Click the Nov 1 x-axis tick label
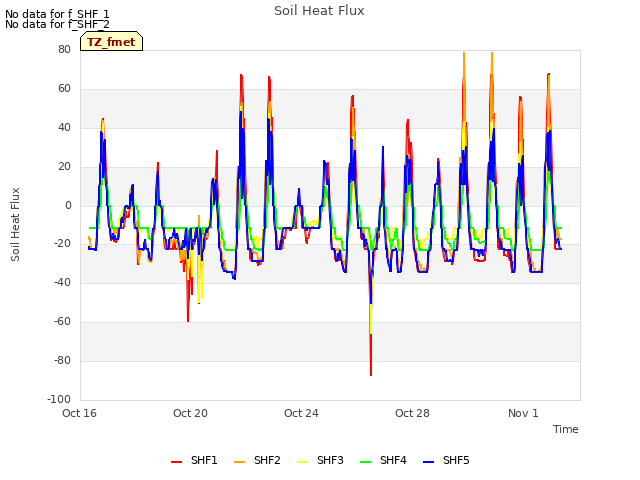Screen dimensions: 640x480 coord(523,413)
